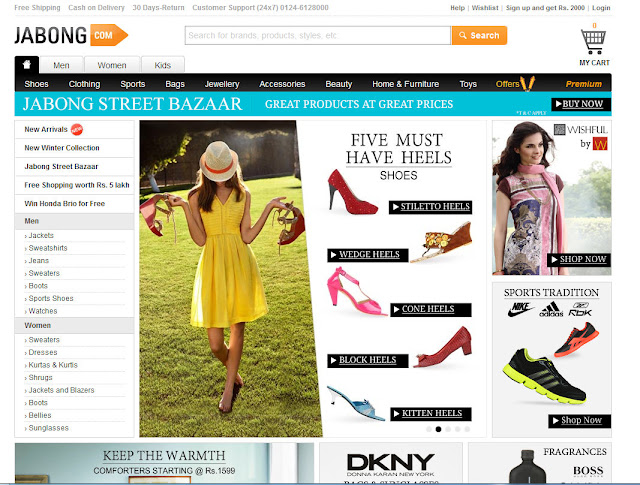Viewport: 640px width, 485px height.
Task: Click the blue kitten heel shoe image
Action: point(356,403)
